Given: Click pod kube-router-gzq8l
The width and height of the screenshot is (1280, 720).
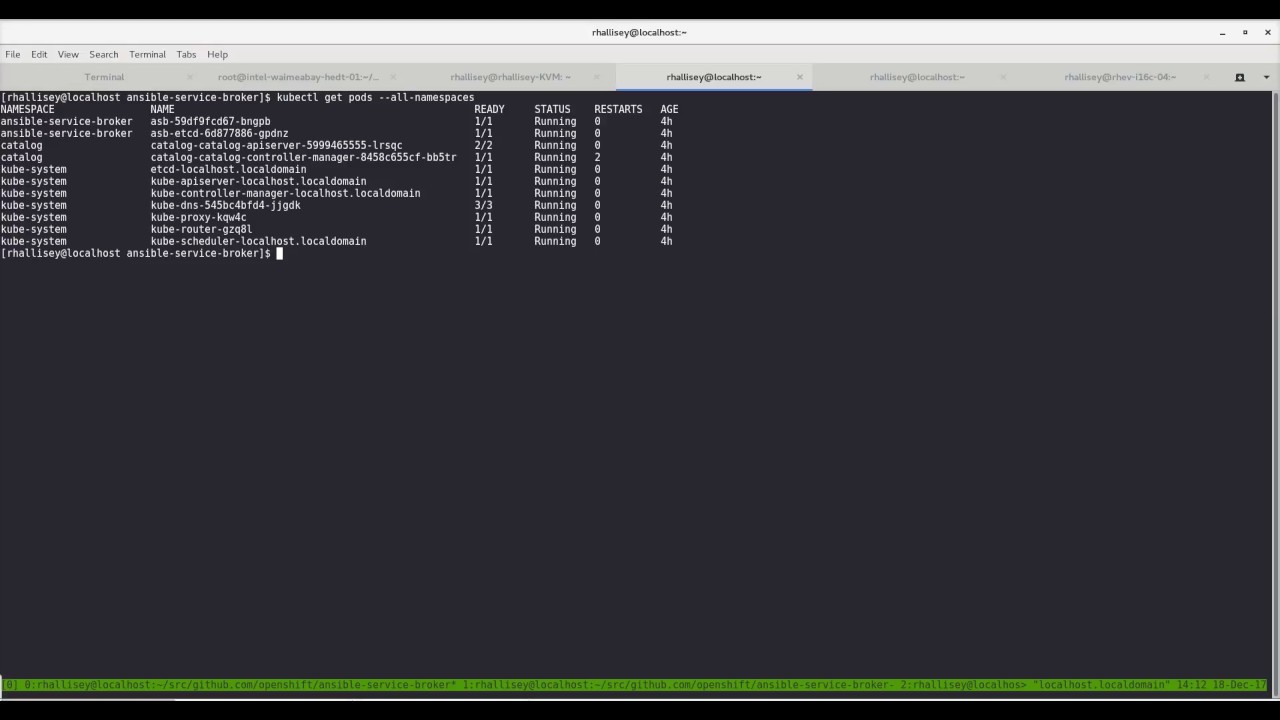Looking at the screenshot, I should (201, 229).
